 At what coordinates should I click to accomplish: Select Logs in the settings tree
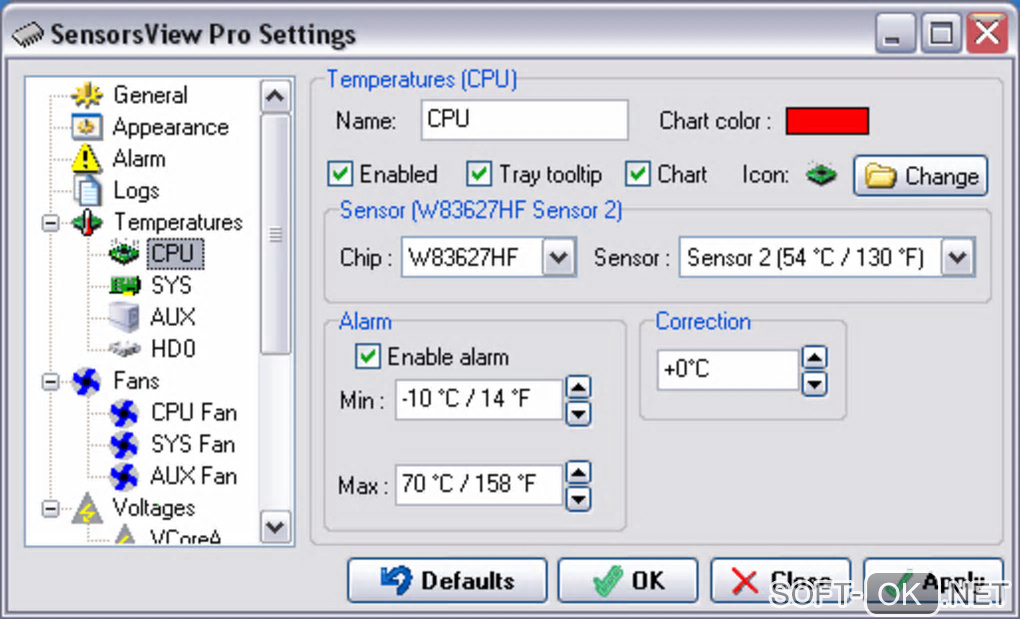click(x=136, y=191)
